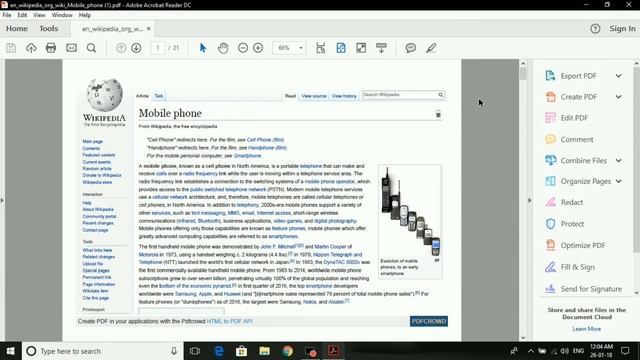The image size is (640, 360).
Task: Click the read mode toolbar icon
Action: pos(381,48)
